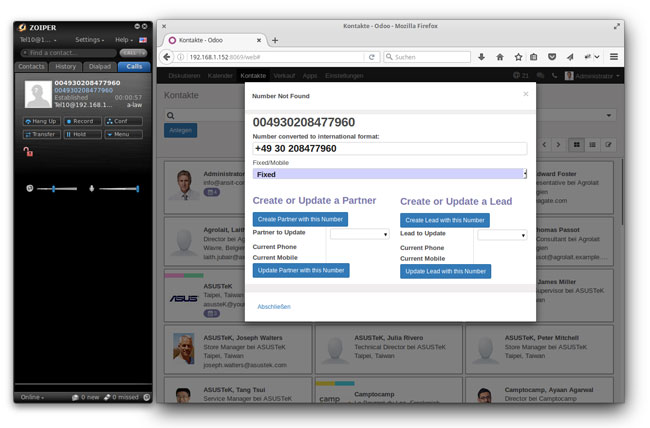Screen dimensions: 650x428
Task: Open the Online status dropdown in Zoiper
Action: pos(32,397)
